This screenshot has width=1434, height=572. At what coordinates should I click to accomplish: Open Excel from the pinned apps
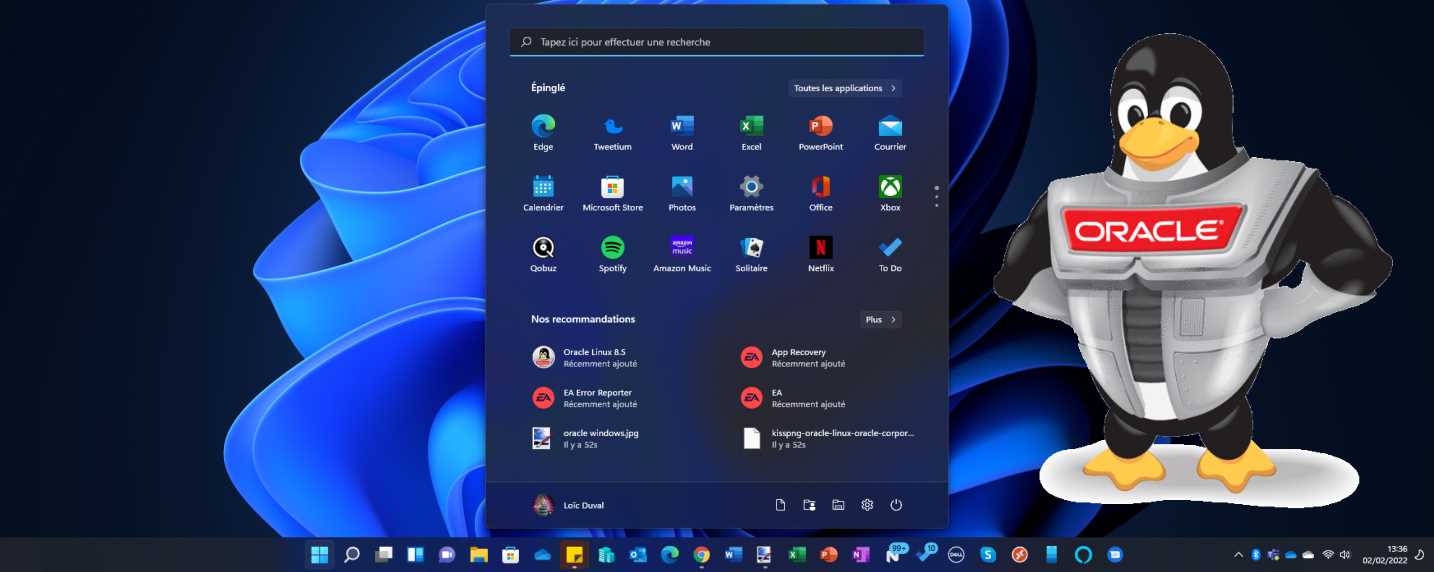pos(751,133)
